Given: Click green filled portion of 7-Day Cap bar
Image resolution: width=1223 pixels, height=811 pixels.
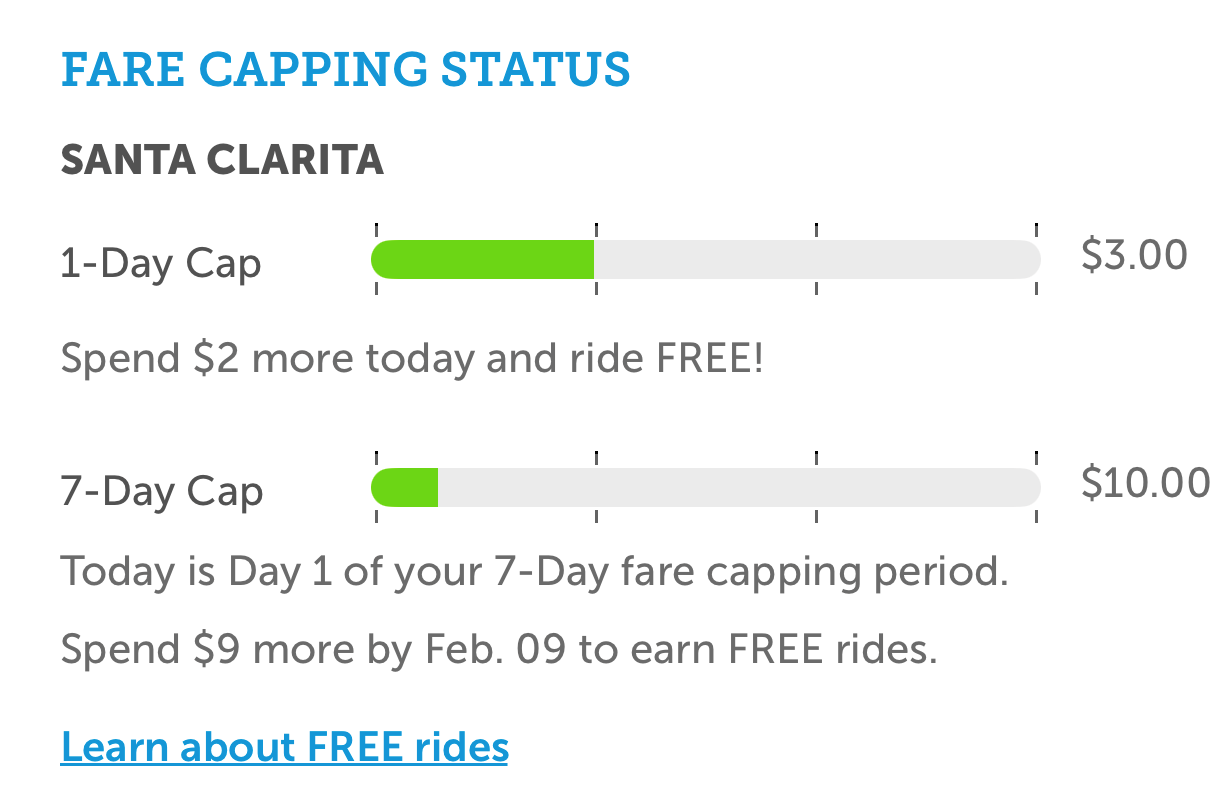Looking at the screenshot, I should coord(405,488).
